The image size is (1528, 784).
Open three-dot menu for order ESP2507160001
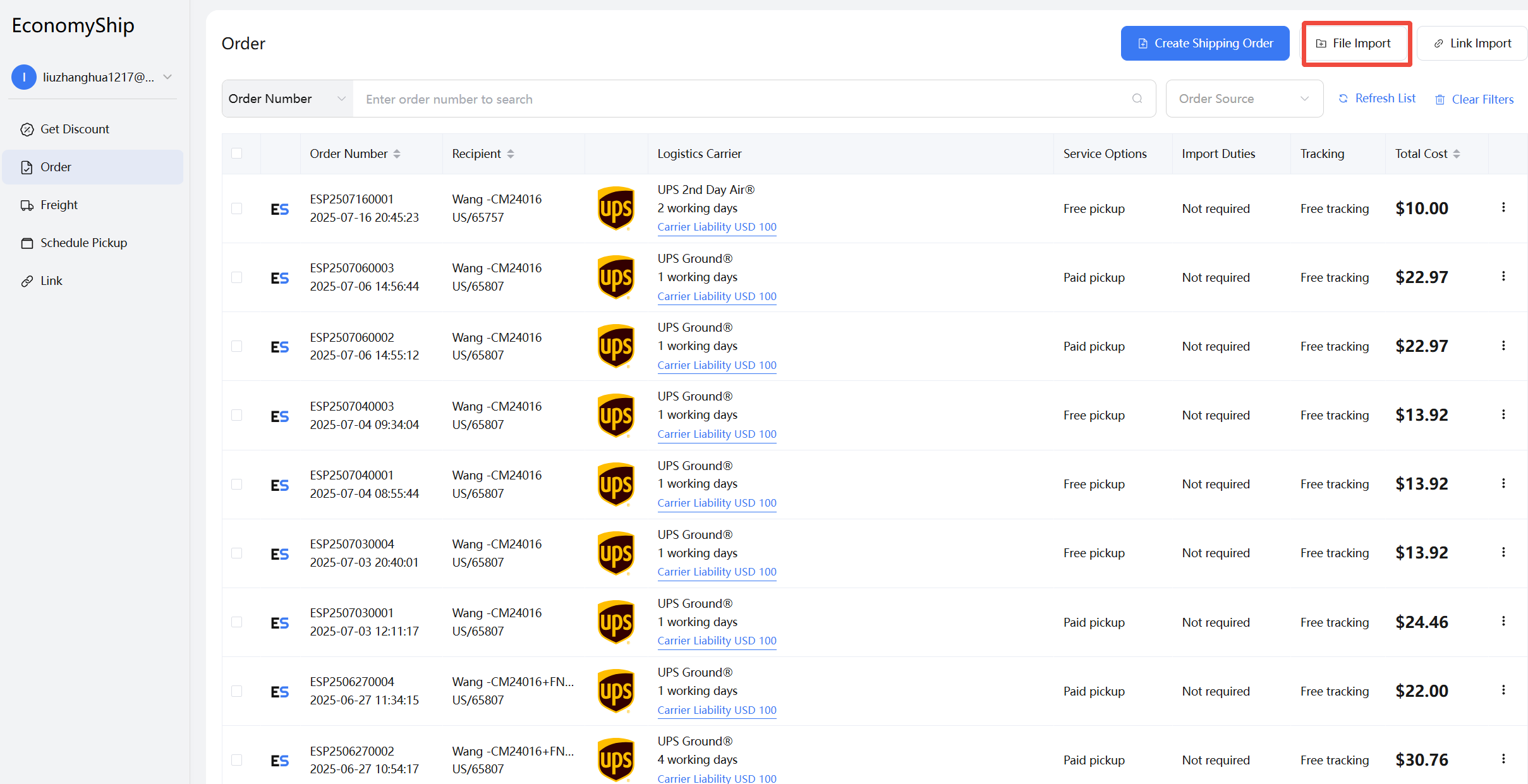pos(1503,207)
